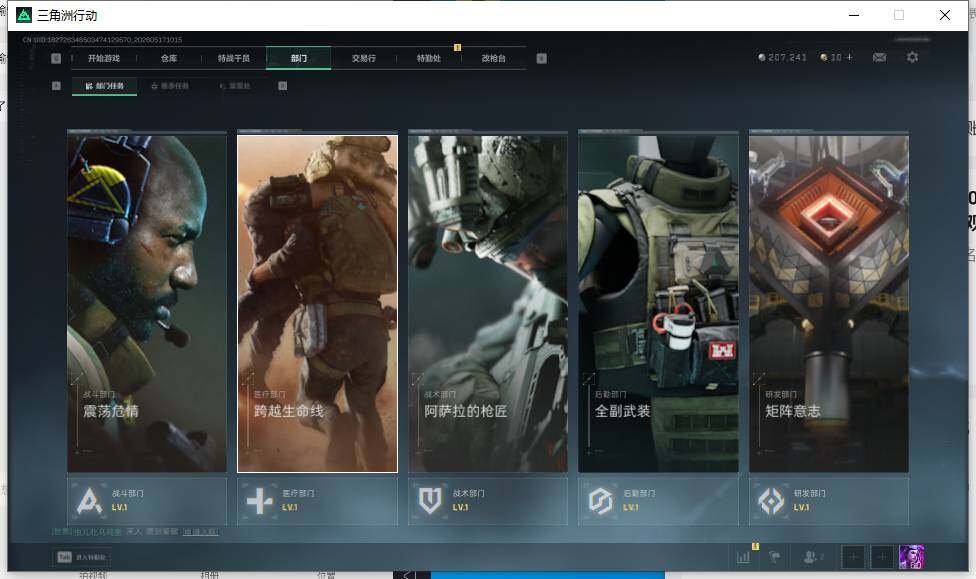
Task: Click the 研发部门 LV.1 level panel
Action: coord(829,501)
